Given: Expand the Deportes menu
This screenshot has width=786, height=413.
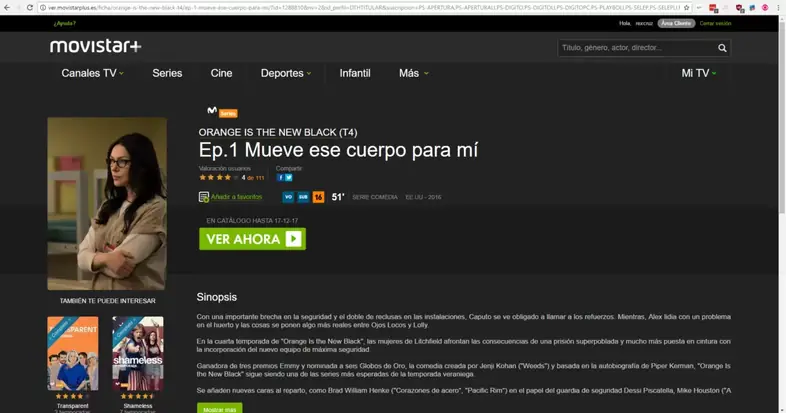Looking at the screenshot, I should [286, 73].
